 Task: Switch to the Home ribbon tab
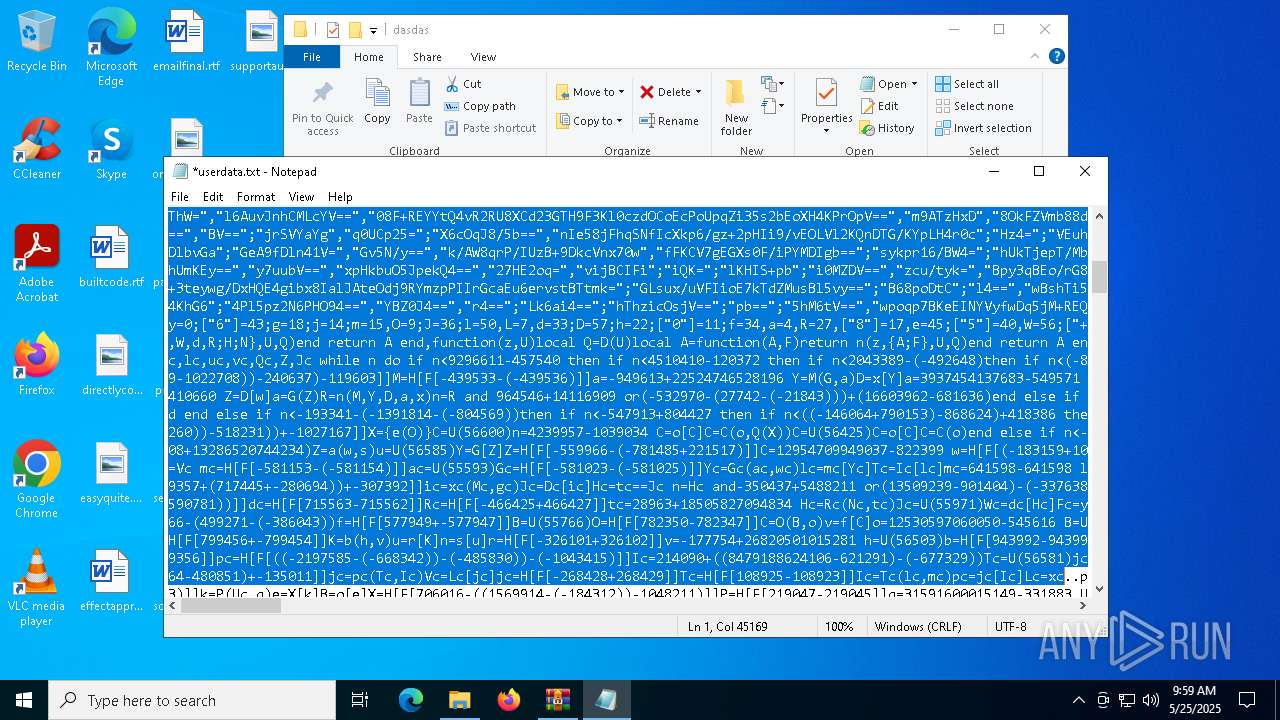click(x=369, y=57)
